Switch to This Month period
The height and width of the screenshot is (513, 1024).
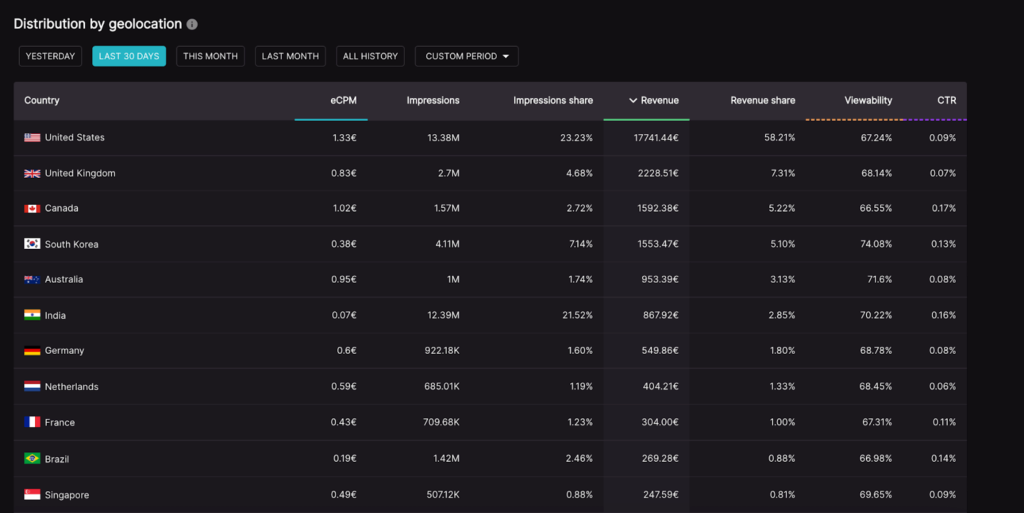click(210, 56)
